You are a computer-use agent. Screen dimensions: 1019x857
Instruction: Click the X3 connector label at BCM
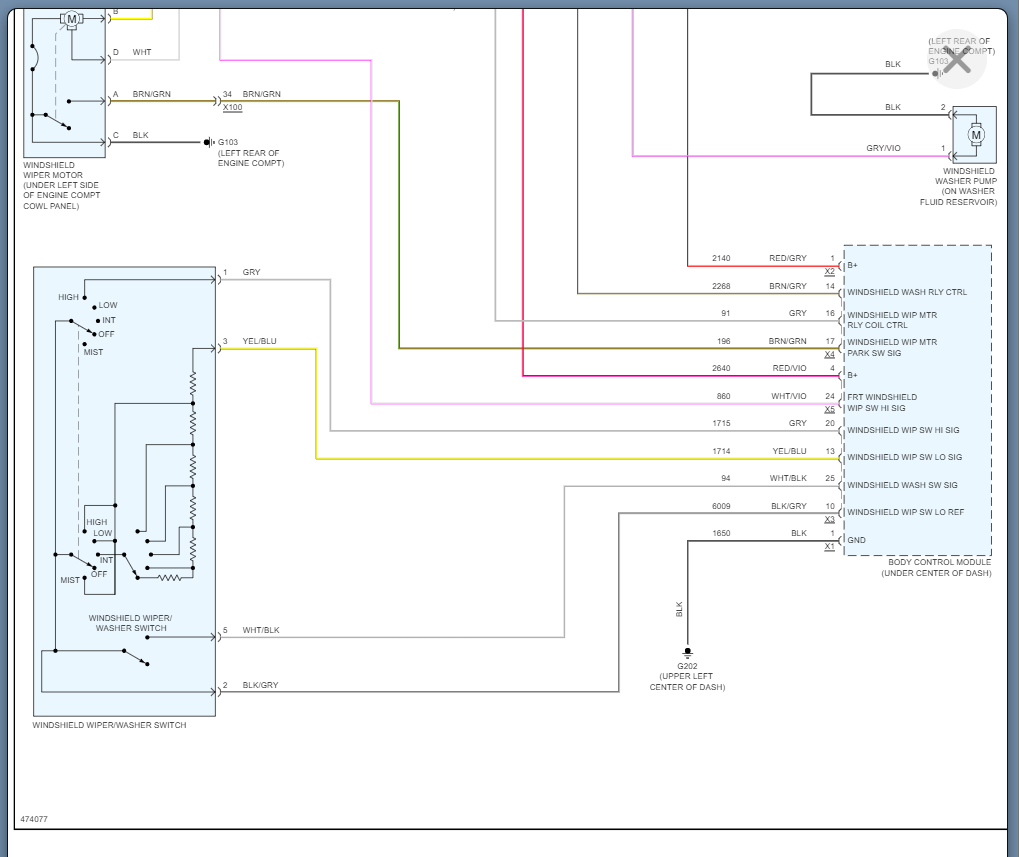829,519
